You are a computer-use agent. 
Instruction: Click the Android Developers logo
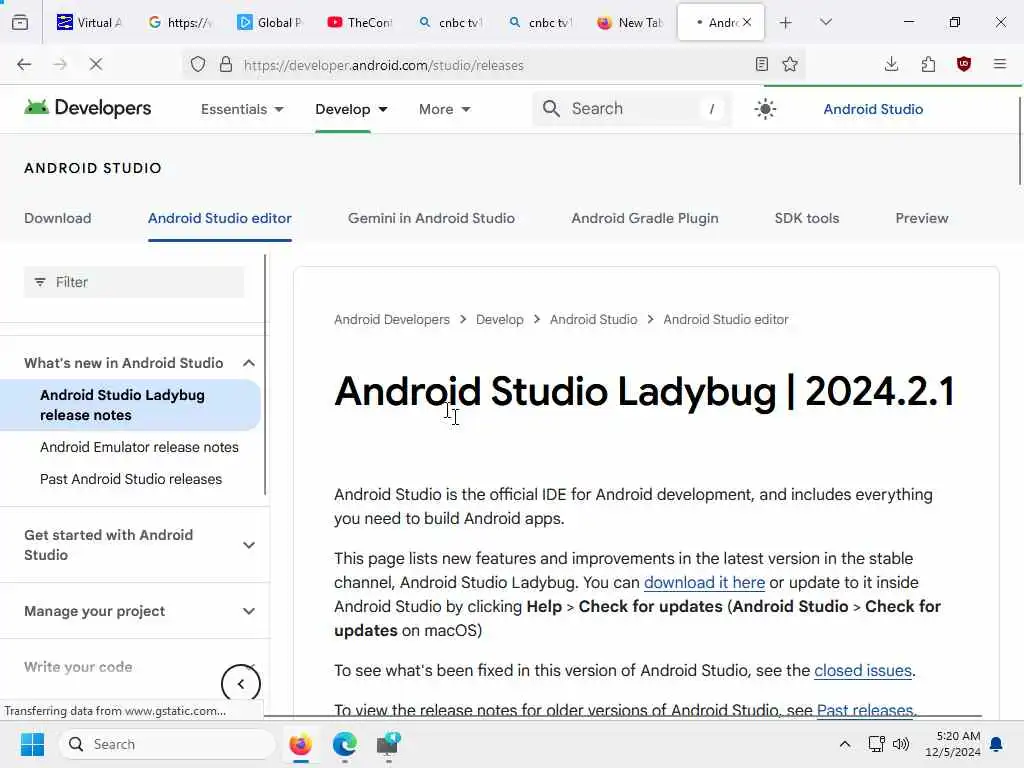[88, 108]
